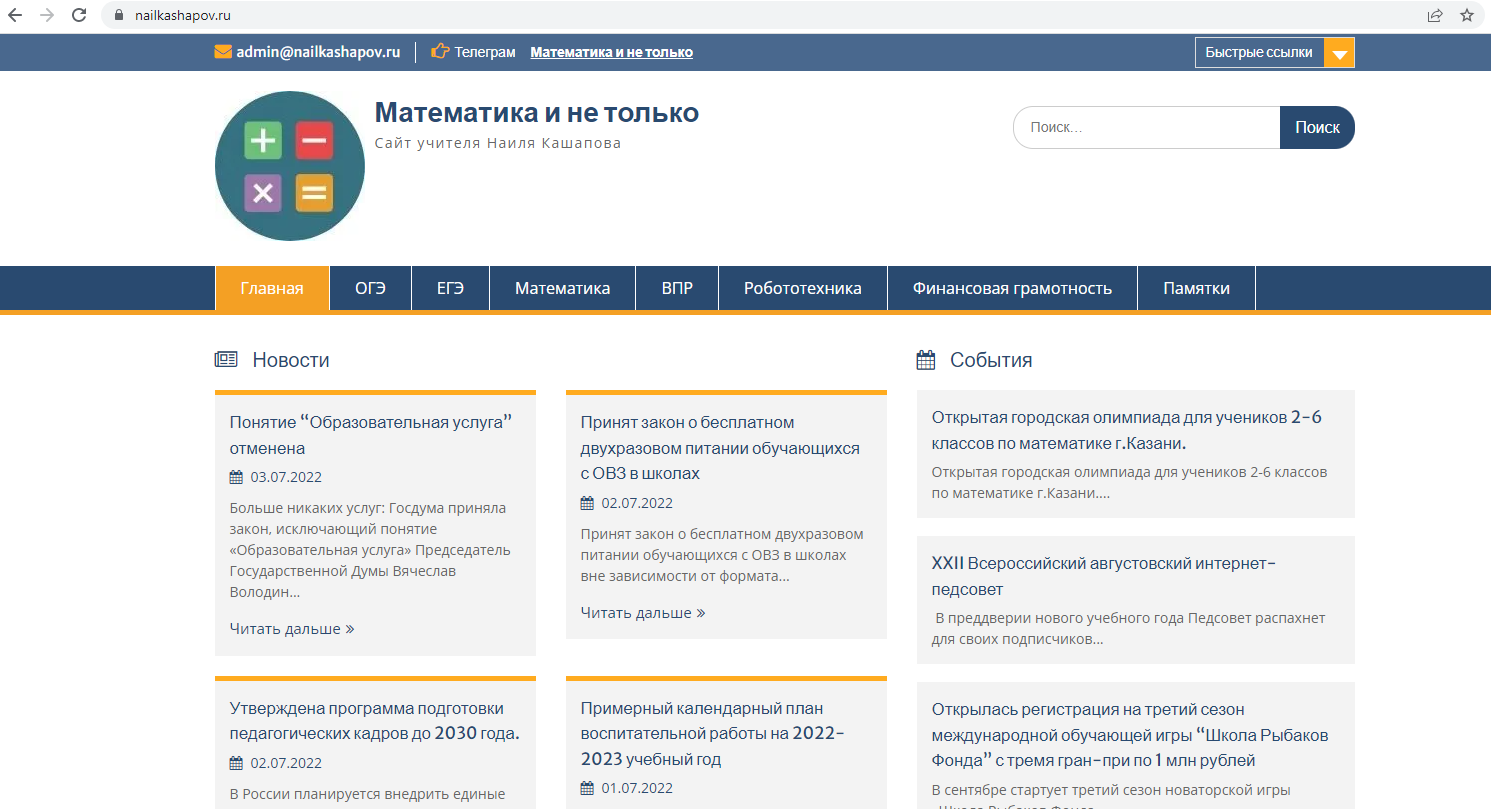Click the envelope email icon
This screenshot has height=809, width=1491.
pyautogui.click(x=223, y=52)
